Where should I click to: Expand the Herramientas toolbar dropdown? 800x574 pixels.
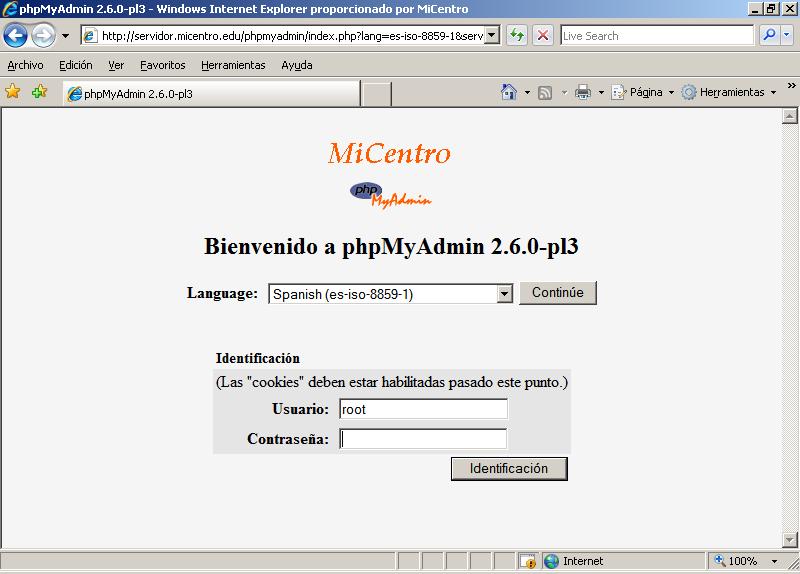pyautogui.click(x=729, y=92)
